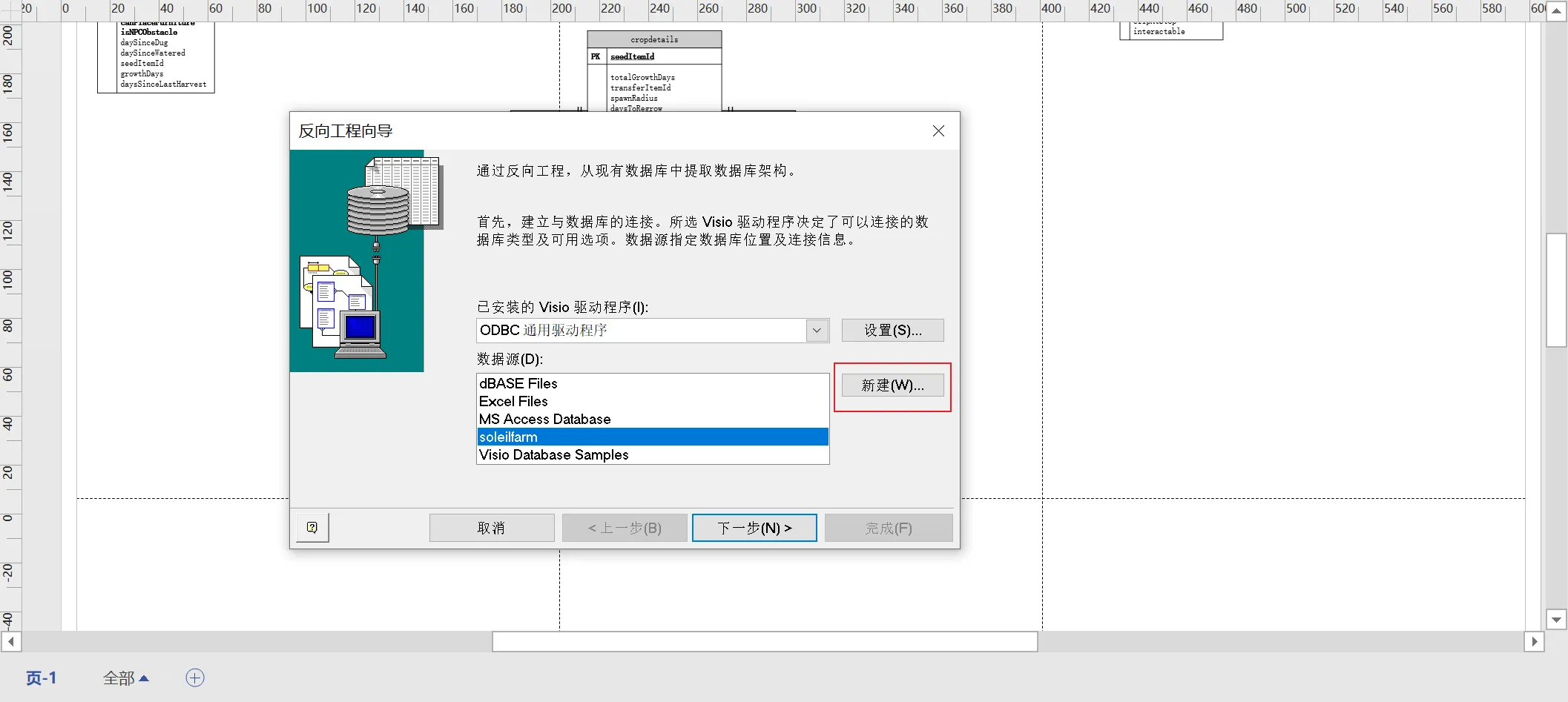
Task: Add a new page with plus icon
Action: tap(195, 678)
